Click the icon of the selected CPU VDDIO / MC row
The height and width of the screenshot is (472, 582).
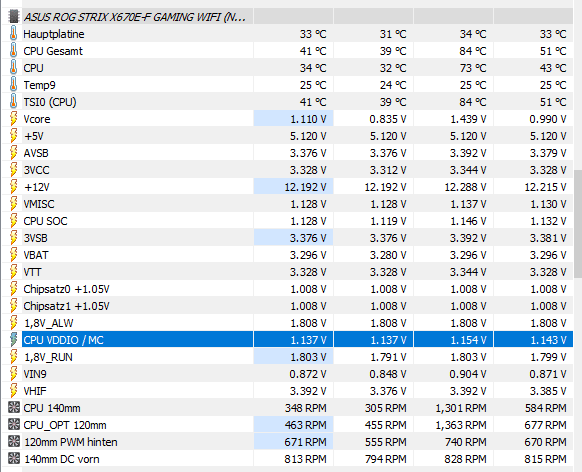coord(14,340)
